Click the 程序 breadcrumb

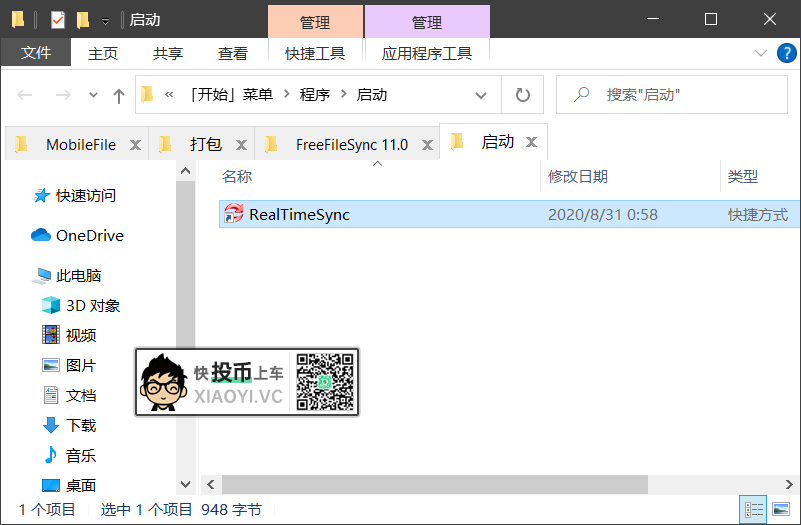point(315,94)
